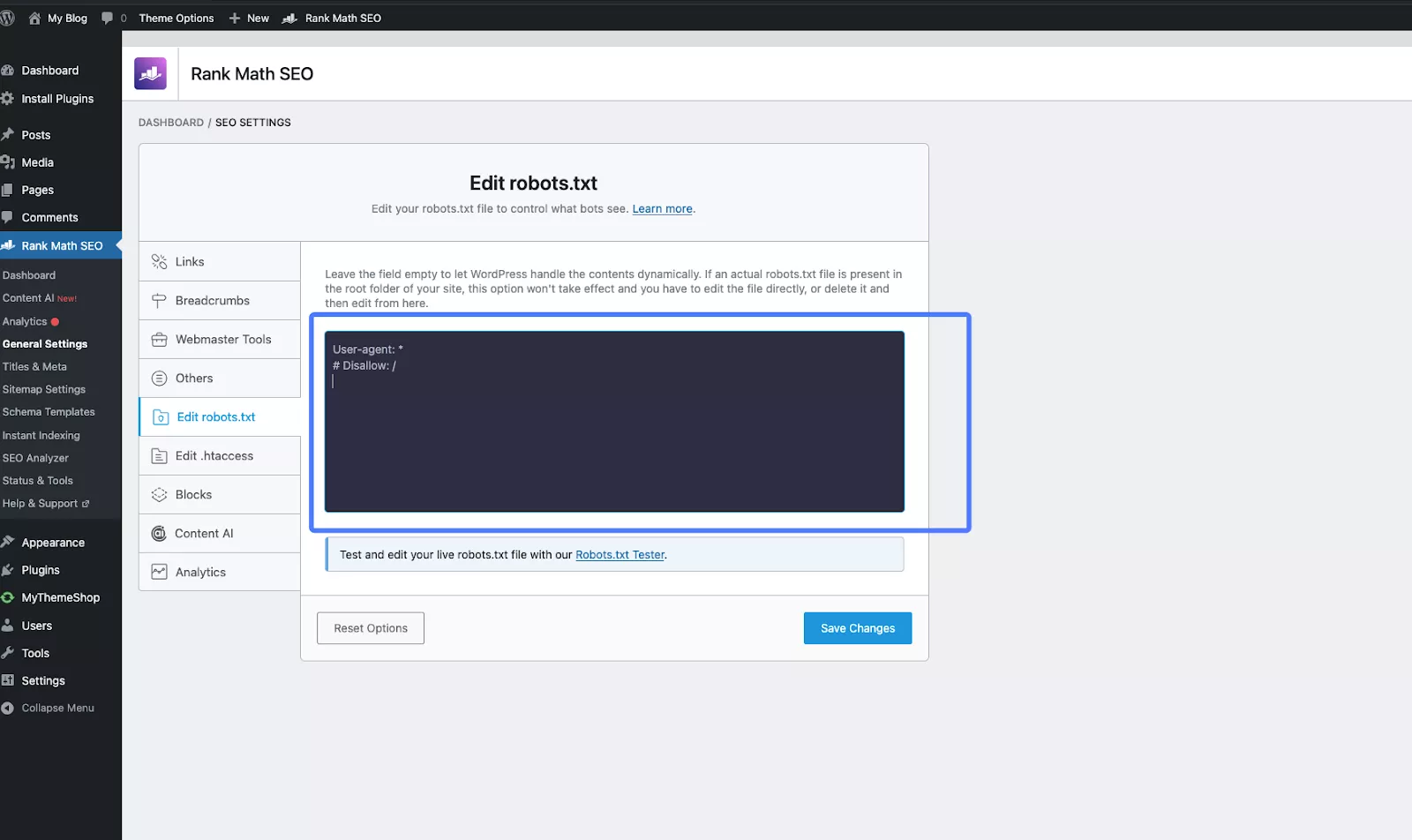1412x840 pixels.
Task: Open the New menu in the admin bar
Action: coord(250,18)
